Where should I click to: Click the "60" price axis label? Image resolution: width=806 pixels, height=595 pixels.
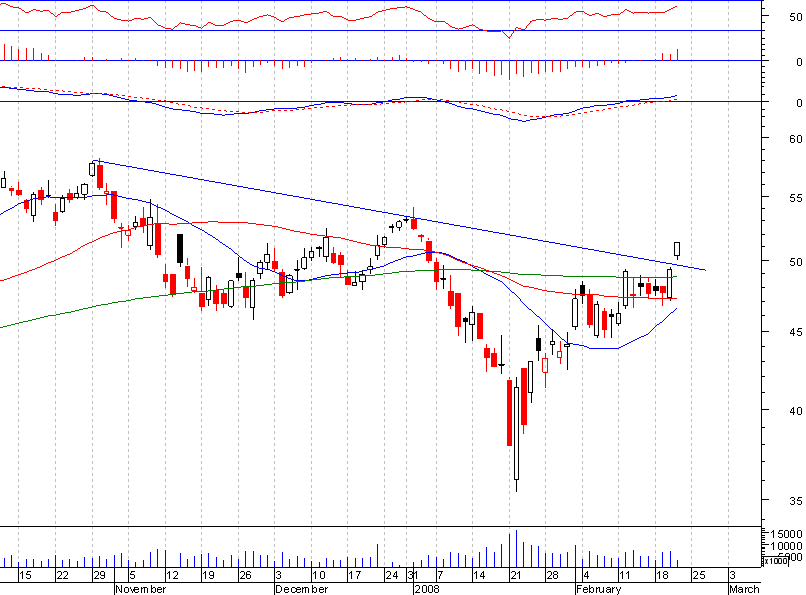coord(796,139)
